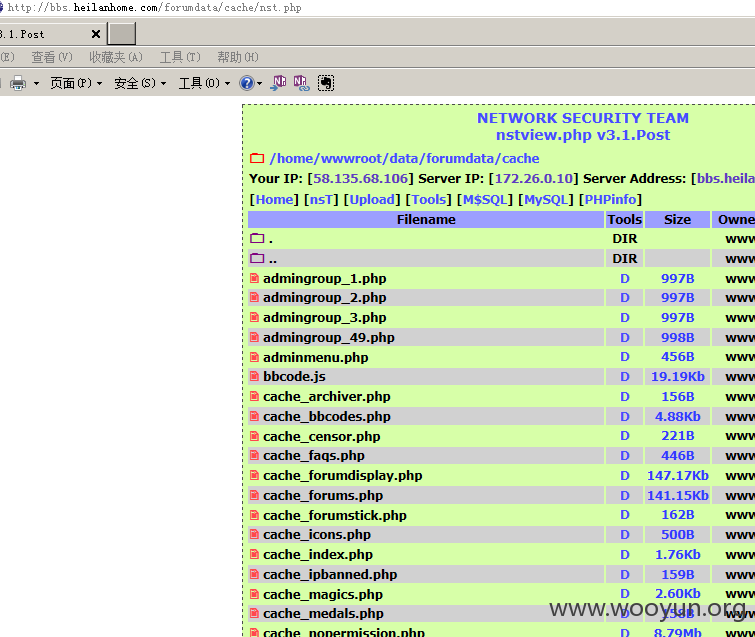Open a new blank tab
Viewport: 755px width, 637px height.
click(122, 34)
